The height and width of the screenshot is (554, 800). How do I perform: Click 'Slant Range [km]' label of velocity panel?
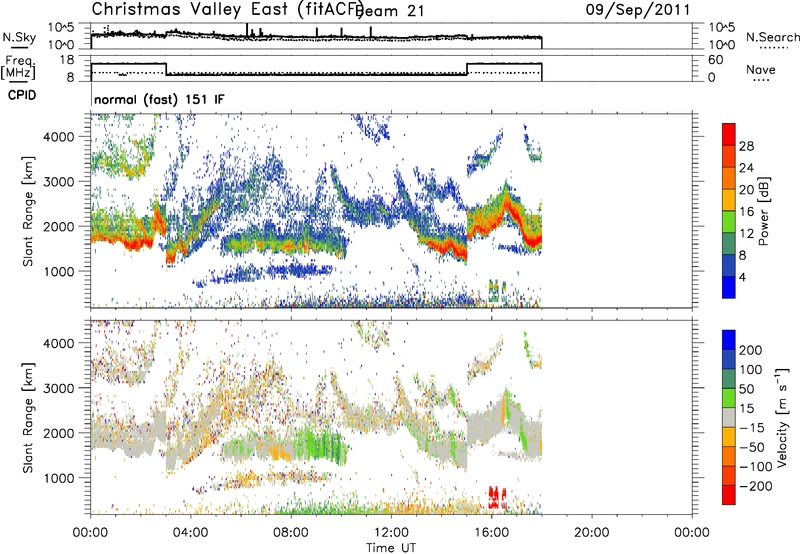click(28, 418)
